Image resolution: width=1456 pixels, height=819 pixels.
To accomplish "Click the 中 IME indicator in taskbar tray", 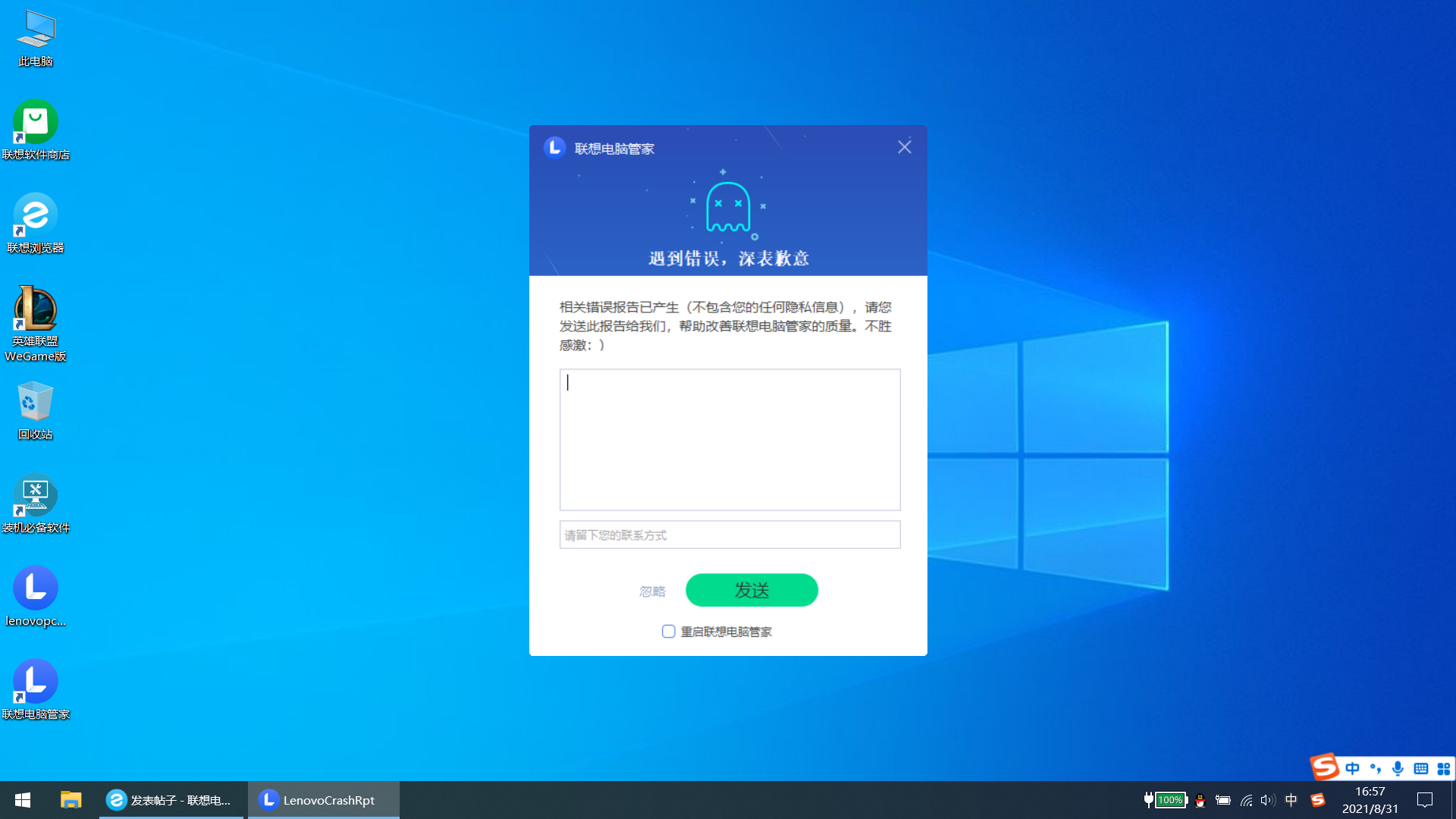I will point(1291,800).
